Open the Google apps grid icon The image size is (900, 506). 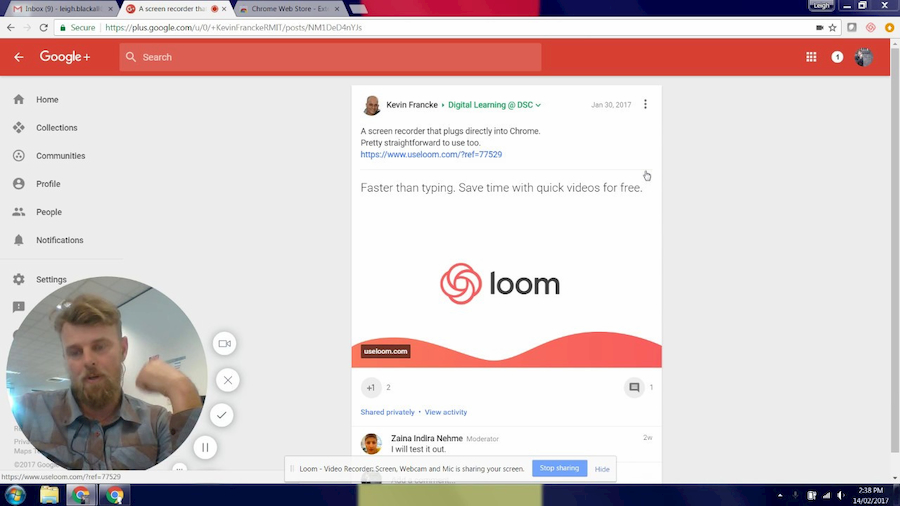(x=811, y=57)
